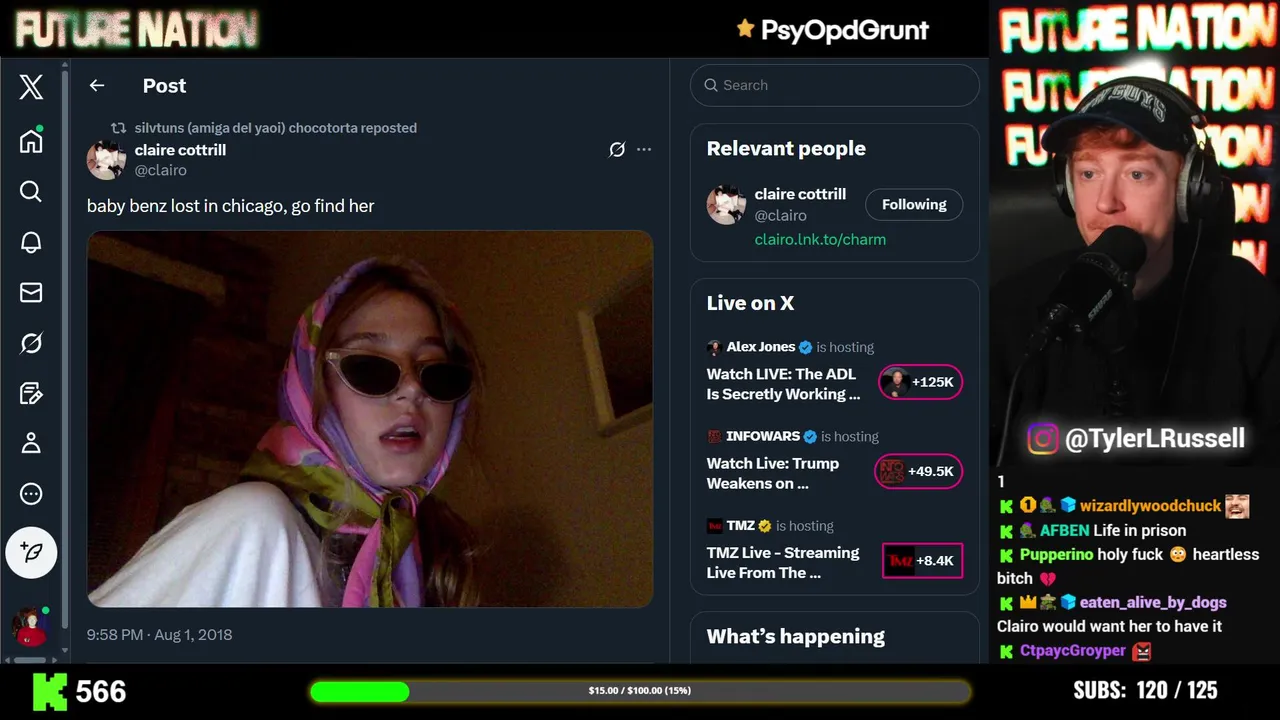The image size is (1280, 720).
Task: Go back using the arrow next to Post
Action: pos(97,86)
